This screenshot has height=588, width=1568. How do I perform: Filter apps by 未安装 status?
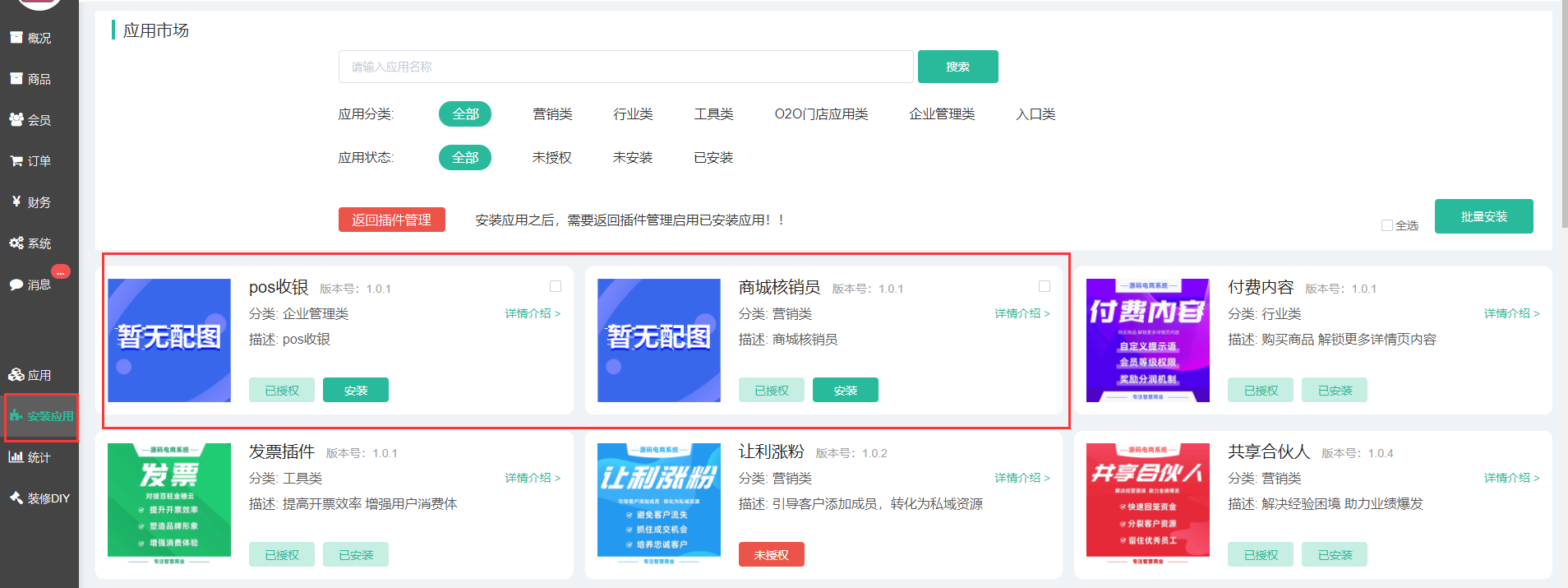tap(633, 158)
